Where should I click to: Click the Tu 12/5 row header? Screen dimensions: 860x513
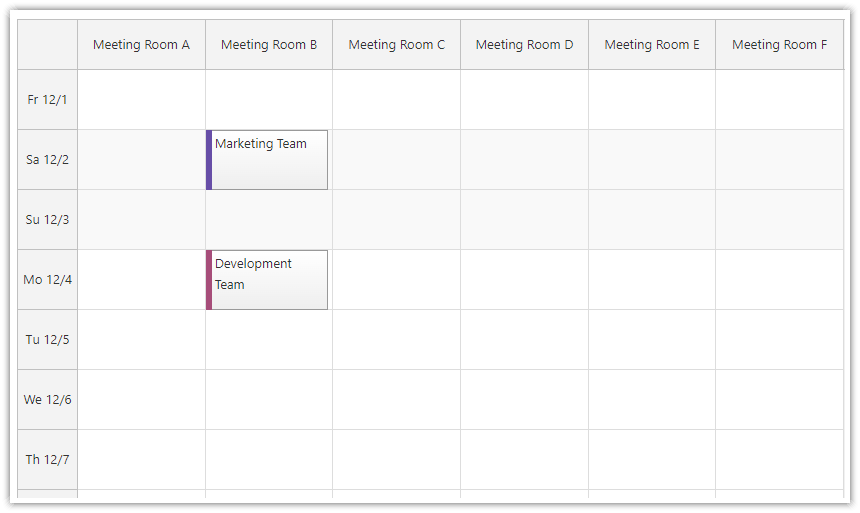point(48,340)
